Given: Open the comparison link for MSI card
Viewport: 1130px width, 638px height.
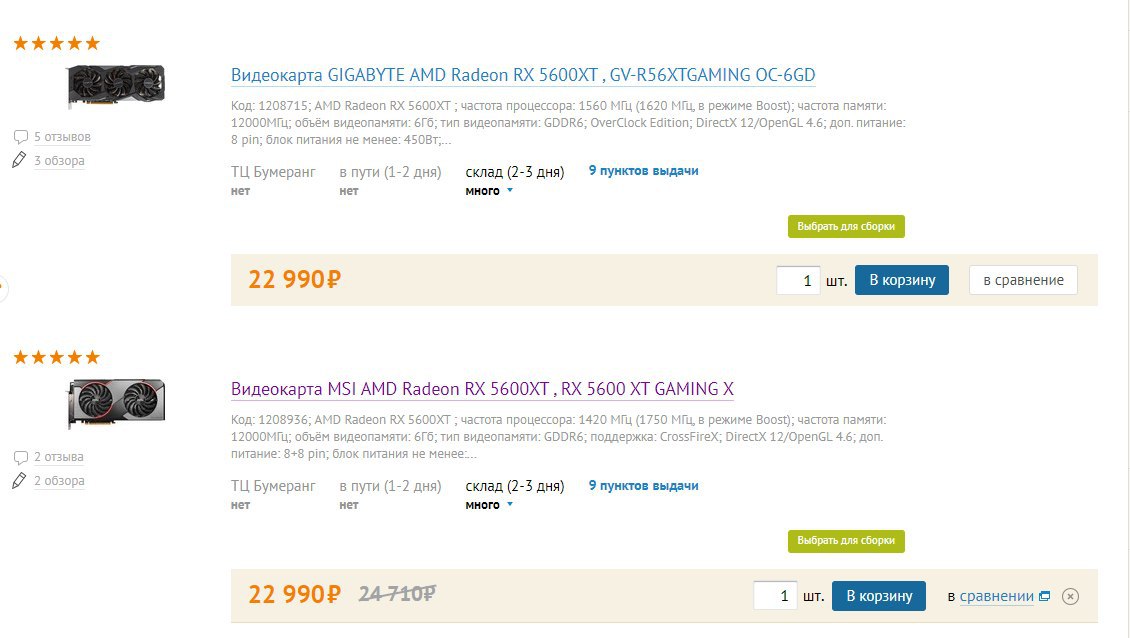Looking at the screenshot, I should click(x=996, y=597).
